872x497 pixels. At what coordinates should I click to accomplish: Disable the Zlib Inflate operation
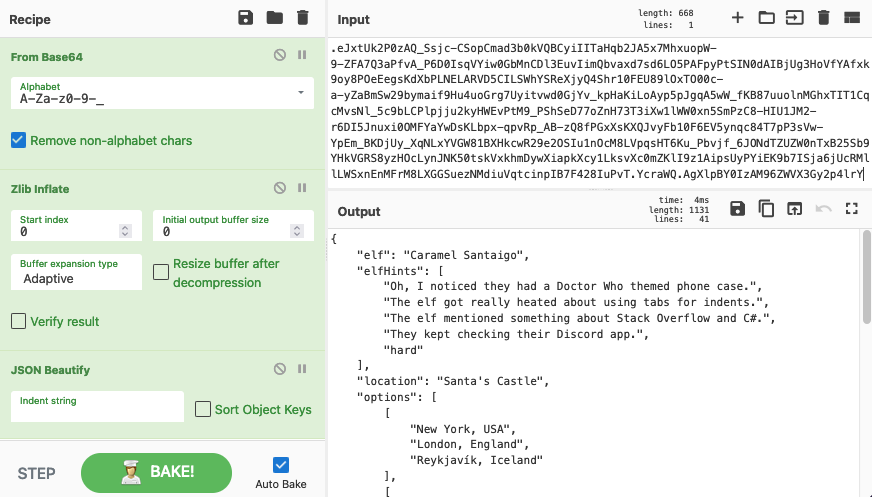pyautogui.click(x=280, y=188)
